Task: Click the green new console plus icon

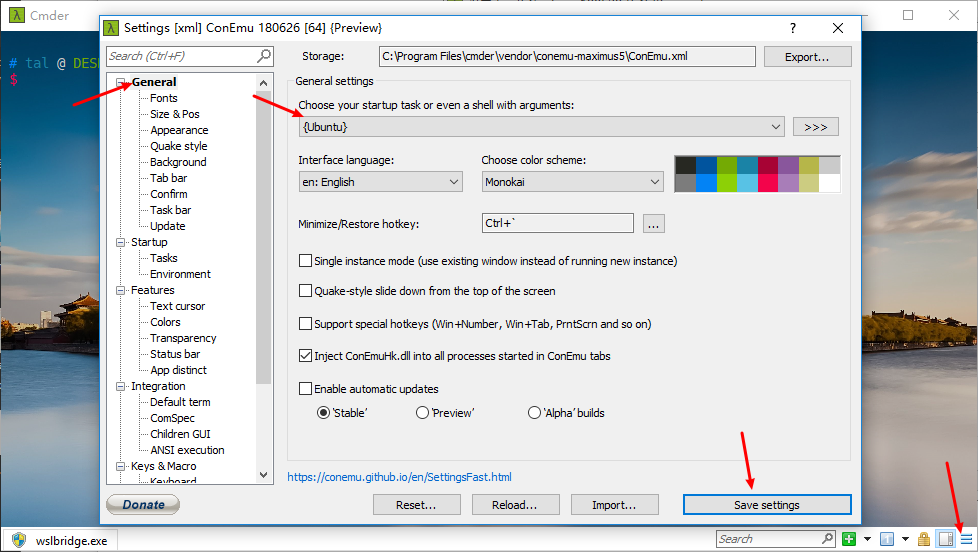Action: click(849, 539)
